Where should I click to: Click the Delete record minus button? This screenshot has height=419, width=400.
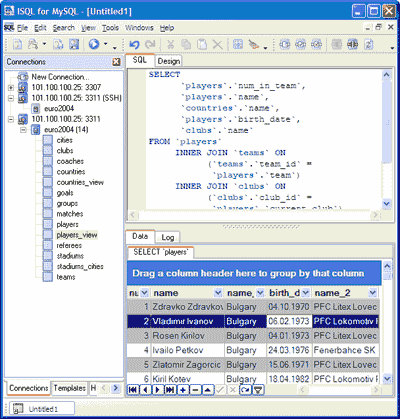[195, 389]
